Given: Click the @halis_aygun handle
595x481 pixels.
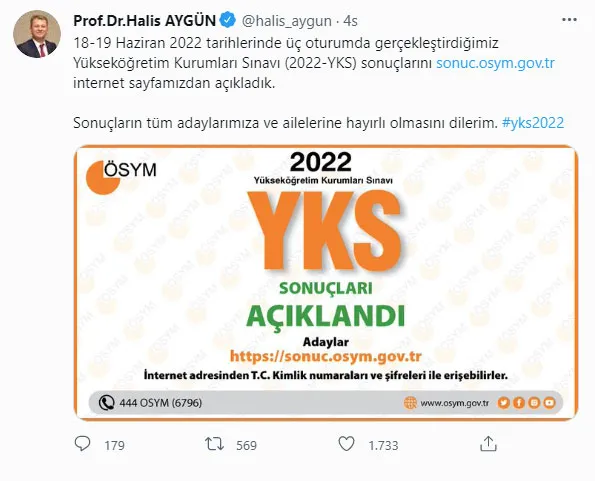Looking at the screenshot, I should click(286, 21).
